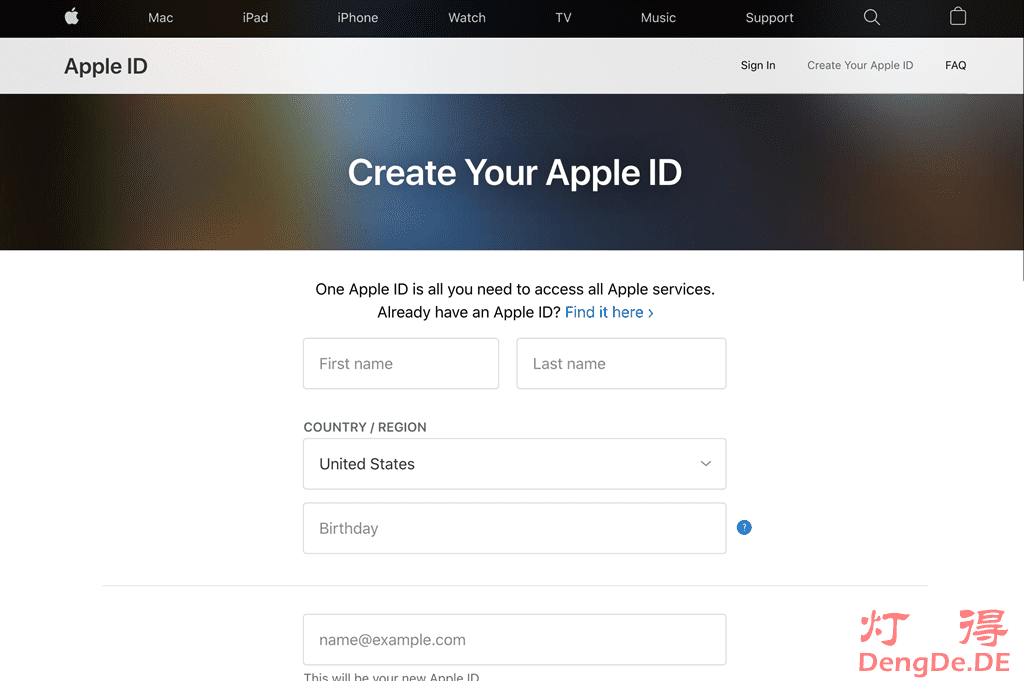Open search with the magnifying glass icon

(x=871, y=17)
